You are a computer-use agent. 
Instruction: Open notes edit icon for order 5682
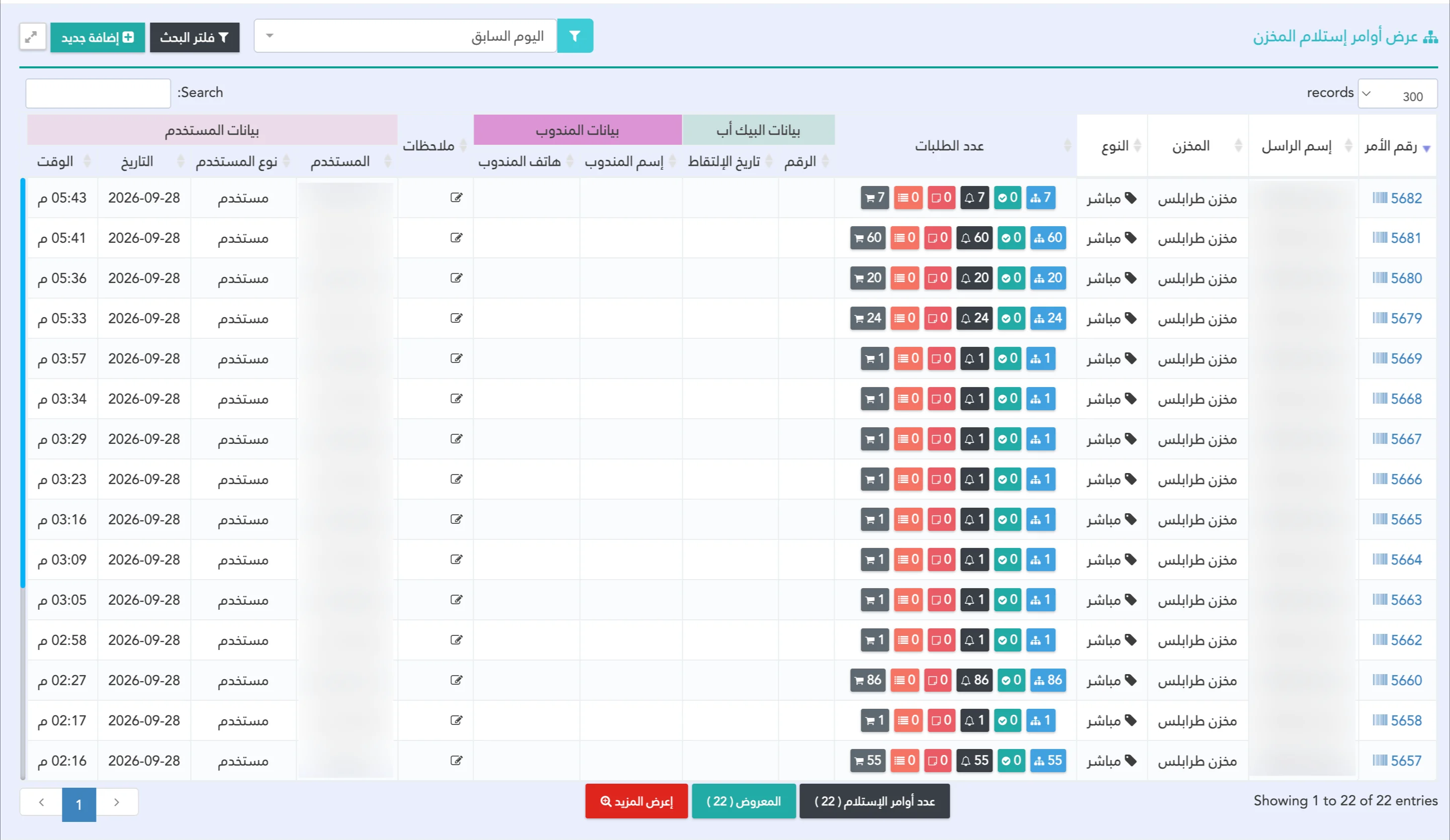[x=457, y=198]
